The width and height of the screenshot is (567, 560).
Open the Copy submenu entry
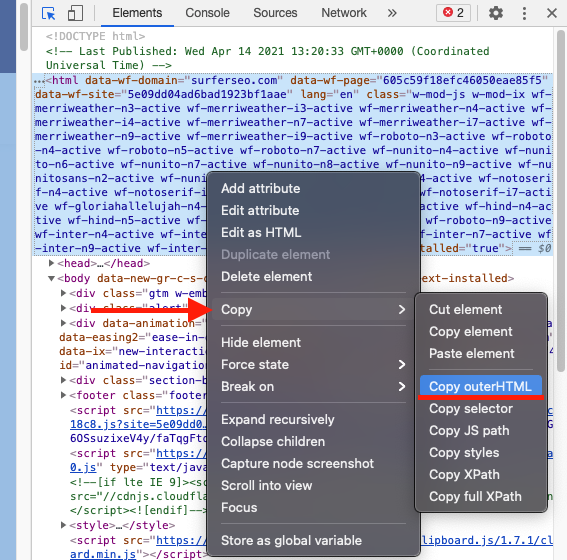(x=314, y=309)
